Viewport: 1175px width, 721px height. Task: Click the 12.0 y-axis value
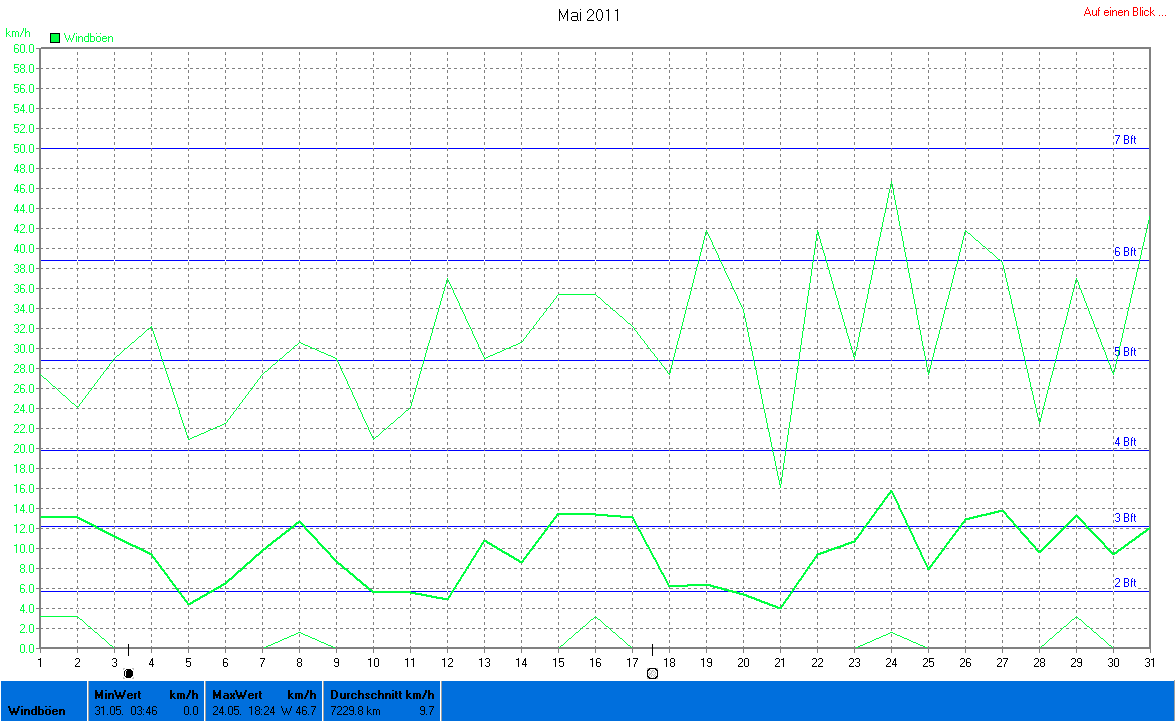coord(24,528)
